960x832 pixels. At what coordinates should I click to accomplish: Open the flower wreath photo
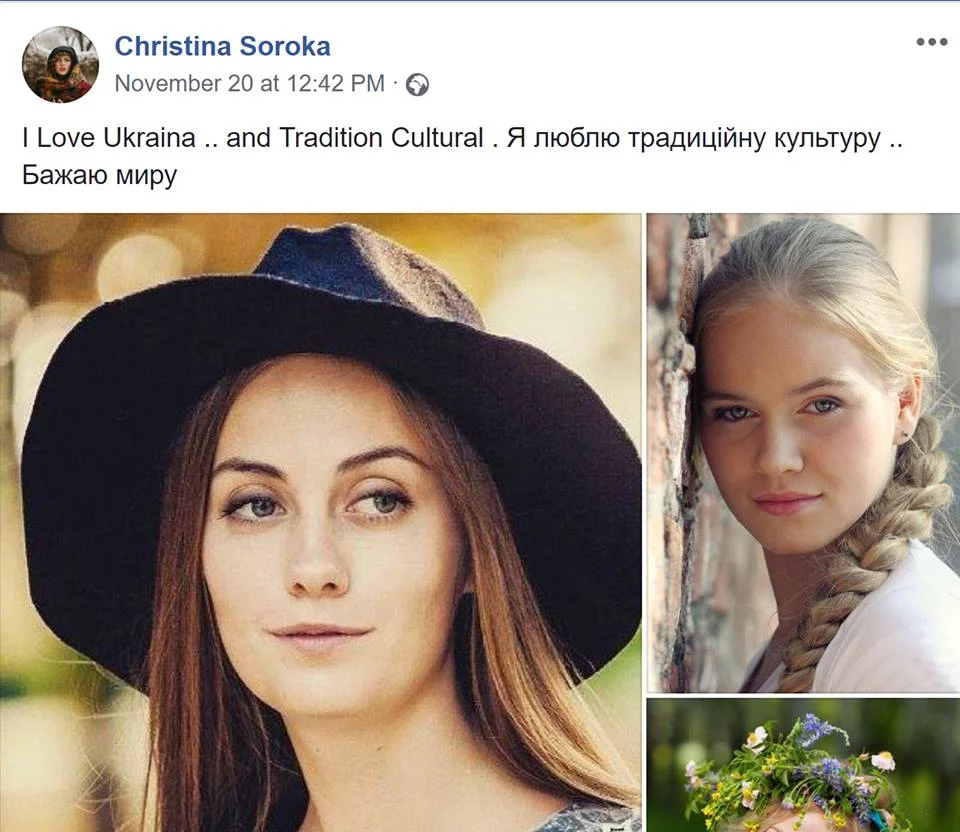point(803,765)
